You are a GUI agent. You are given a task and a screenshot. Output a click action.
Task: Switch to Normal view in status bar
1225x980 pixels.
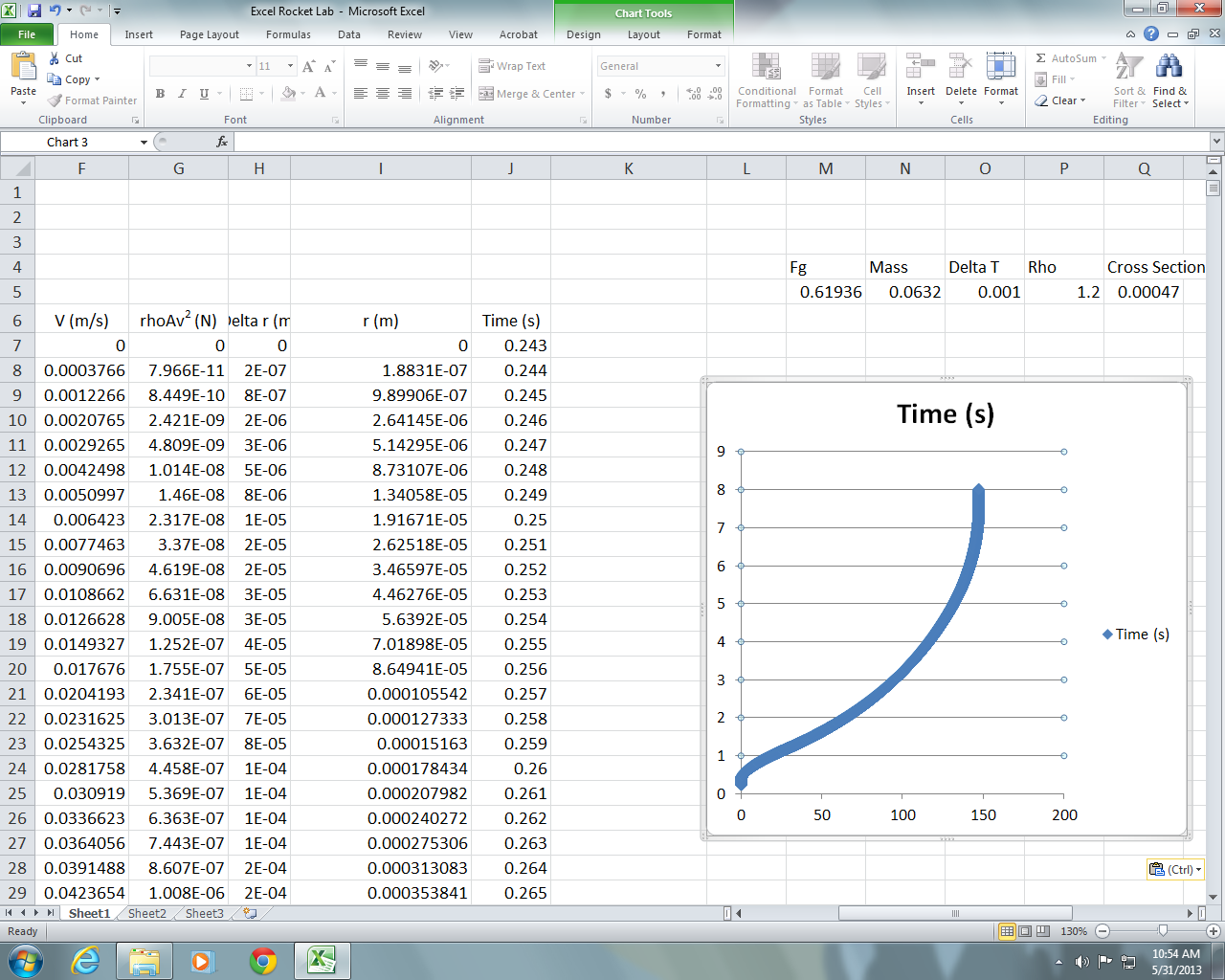click(x=1007, y=931)
